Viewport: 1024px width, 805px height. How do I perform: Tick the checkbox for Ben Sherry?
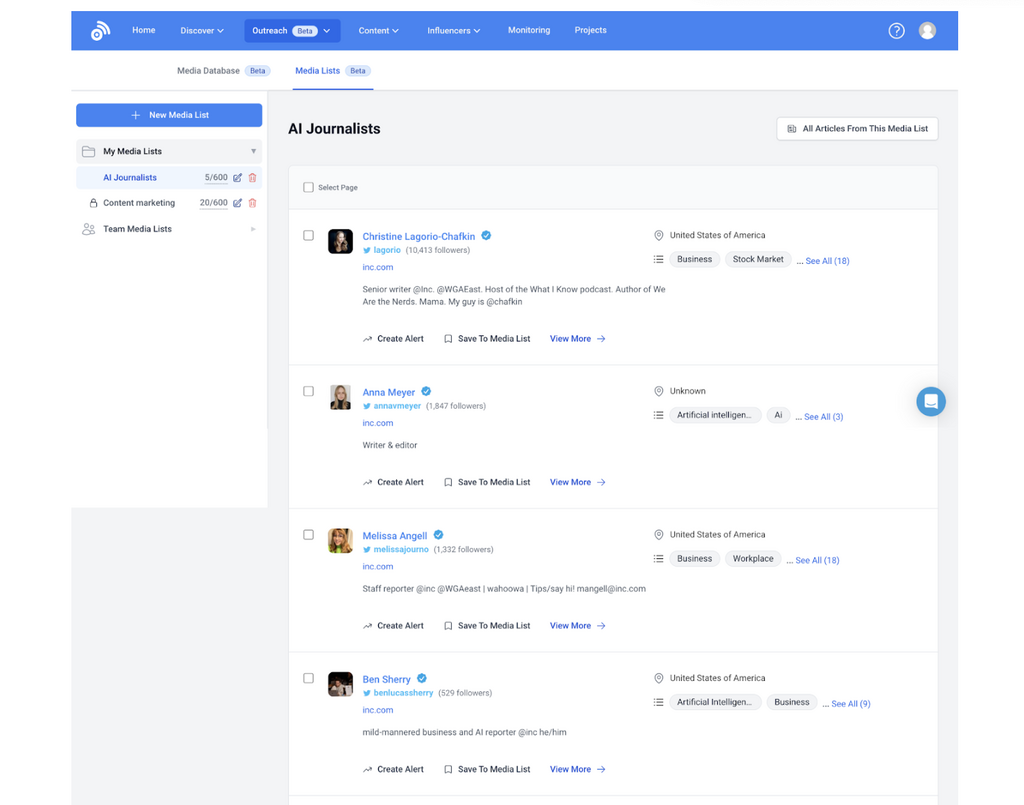[308, 678]
